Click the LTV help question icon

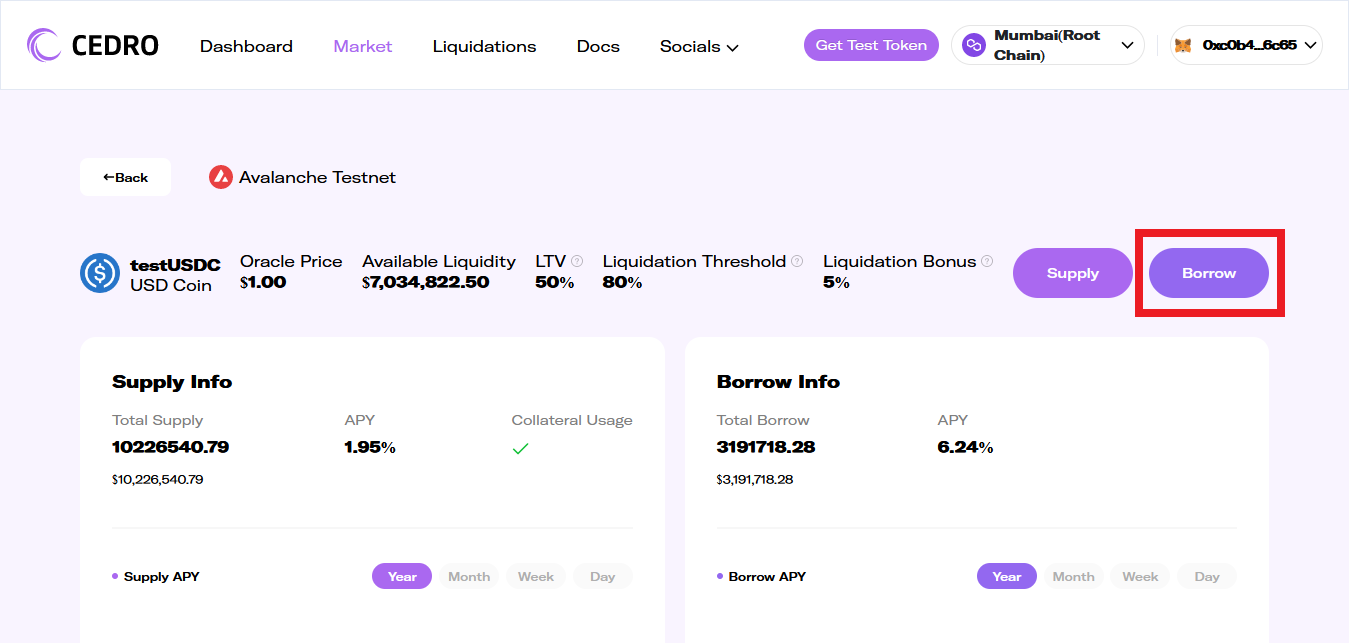pyautogui.click(x=577, y=261)
